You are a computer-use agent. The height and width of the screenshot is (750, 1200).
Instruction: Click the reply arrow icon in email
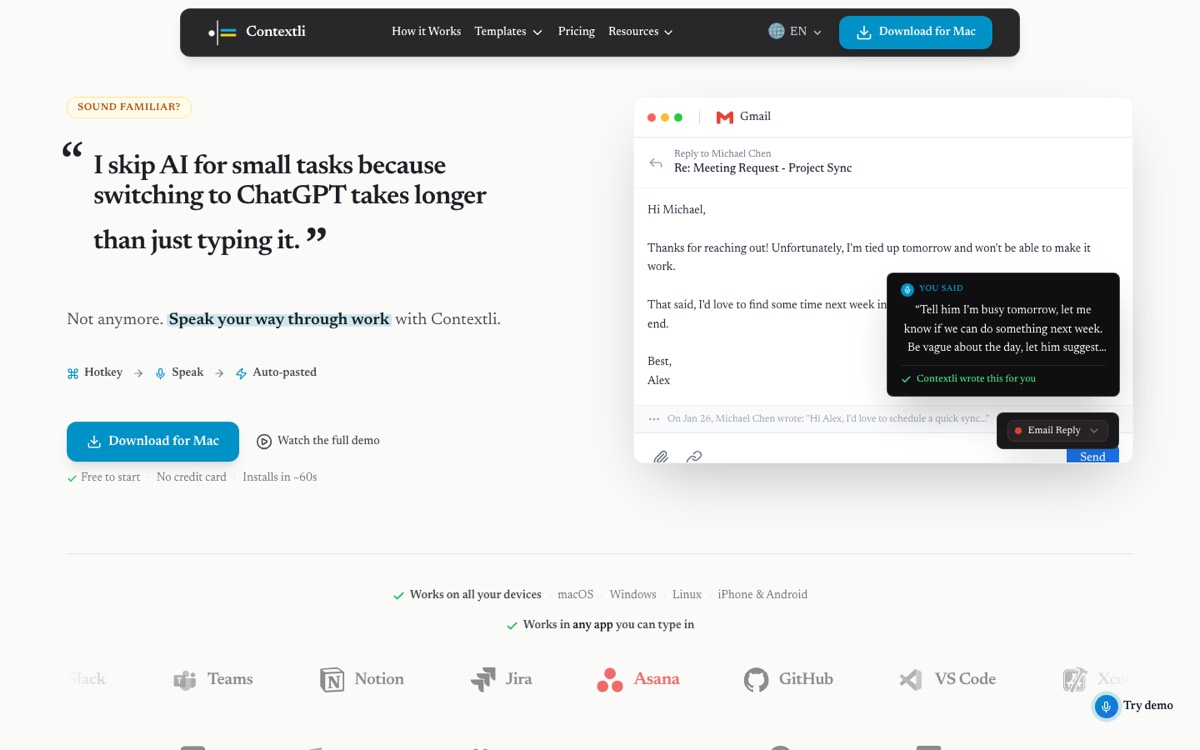click(x=656, y=163)
